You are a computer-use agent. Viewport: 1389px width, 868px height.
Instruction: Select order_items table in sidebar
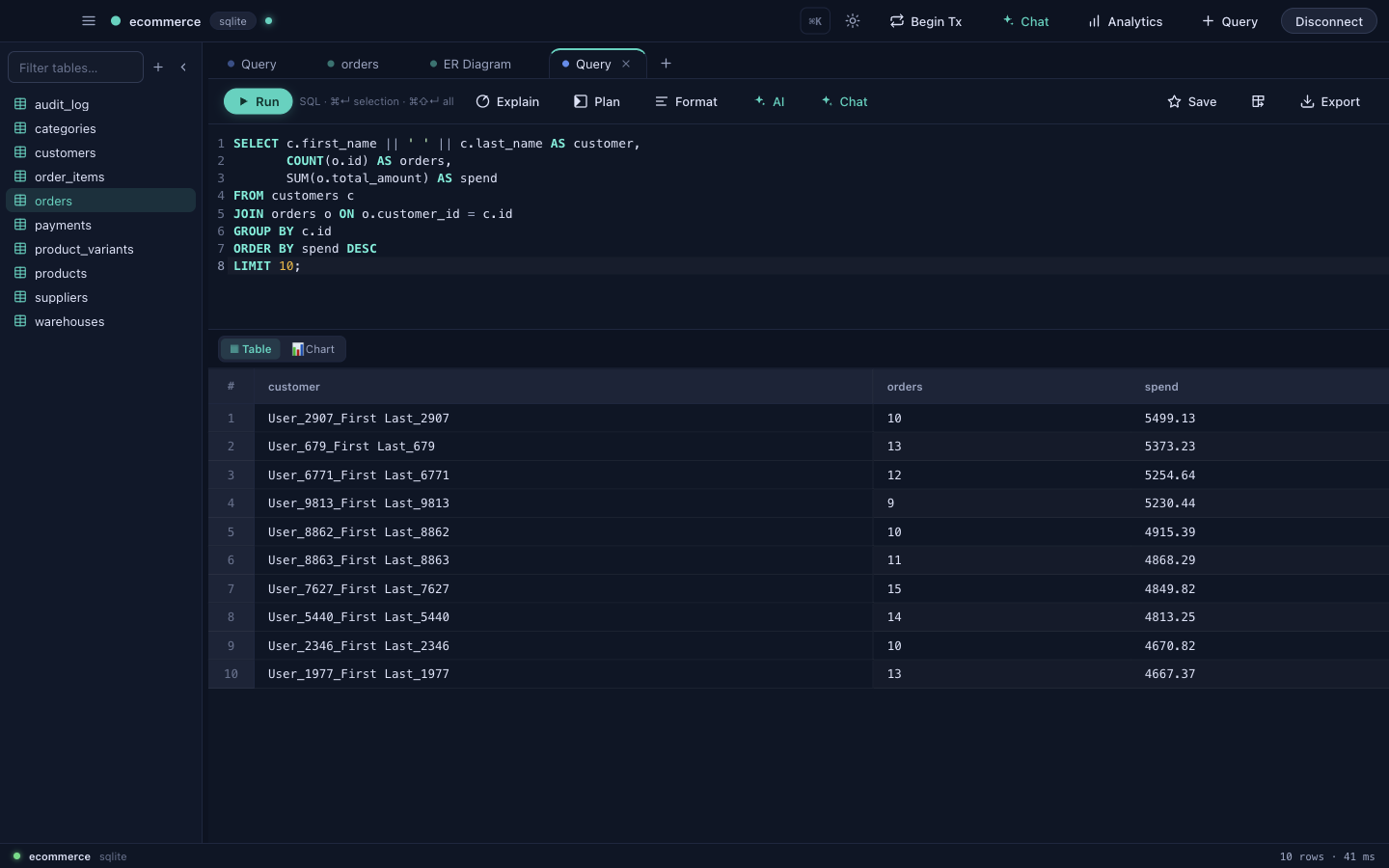coord(100,176)
